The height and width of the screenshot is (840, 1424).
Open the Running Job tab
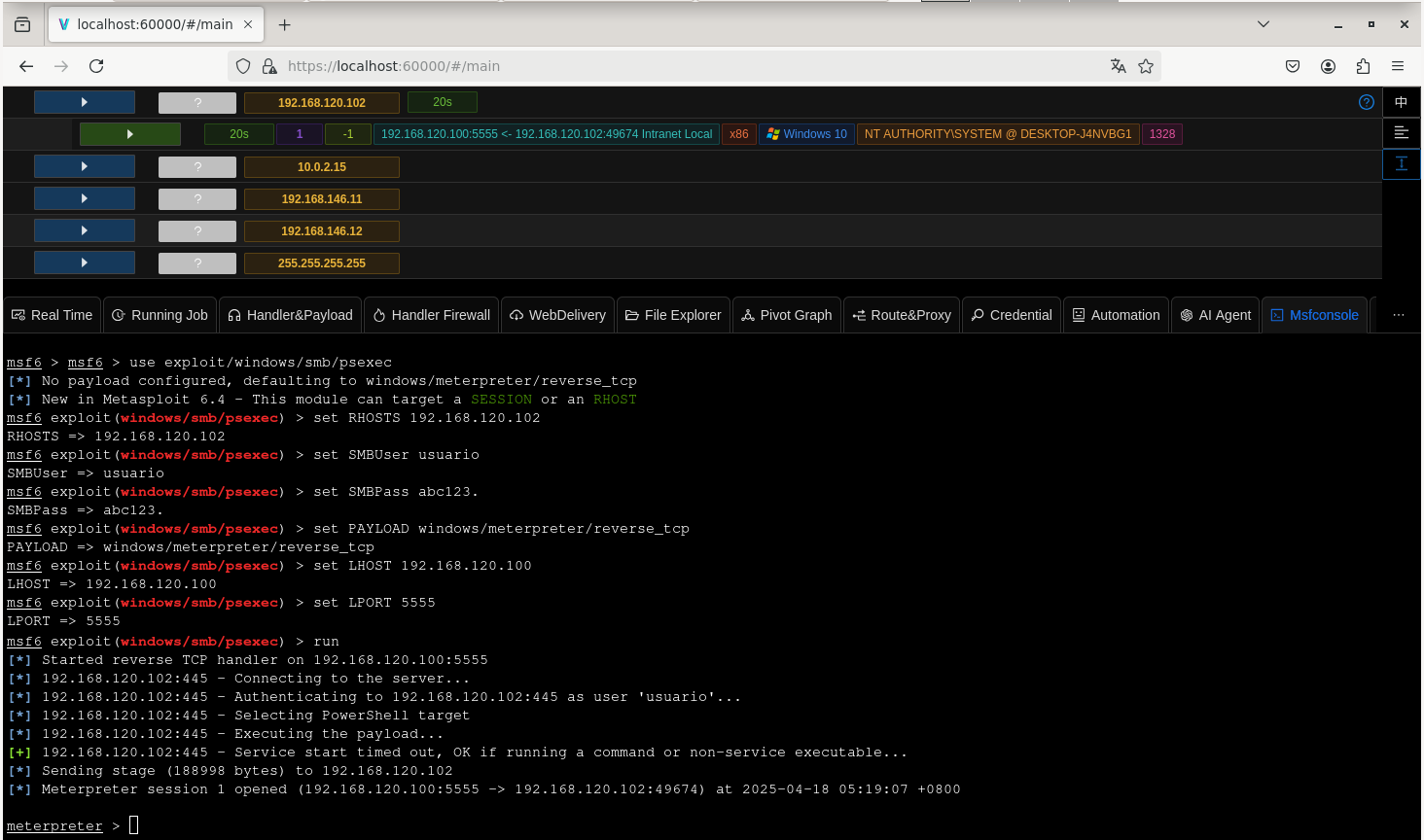pyautogui.click(x=160, y=315)
